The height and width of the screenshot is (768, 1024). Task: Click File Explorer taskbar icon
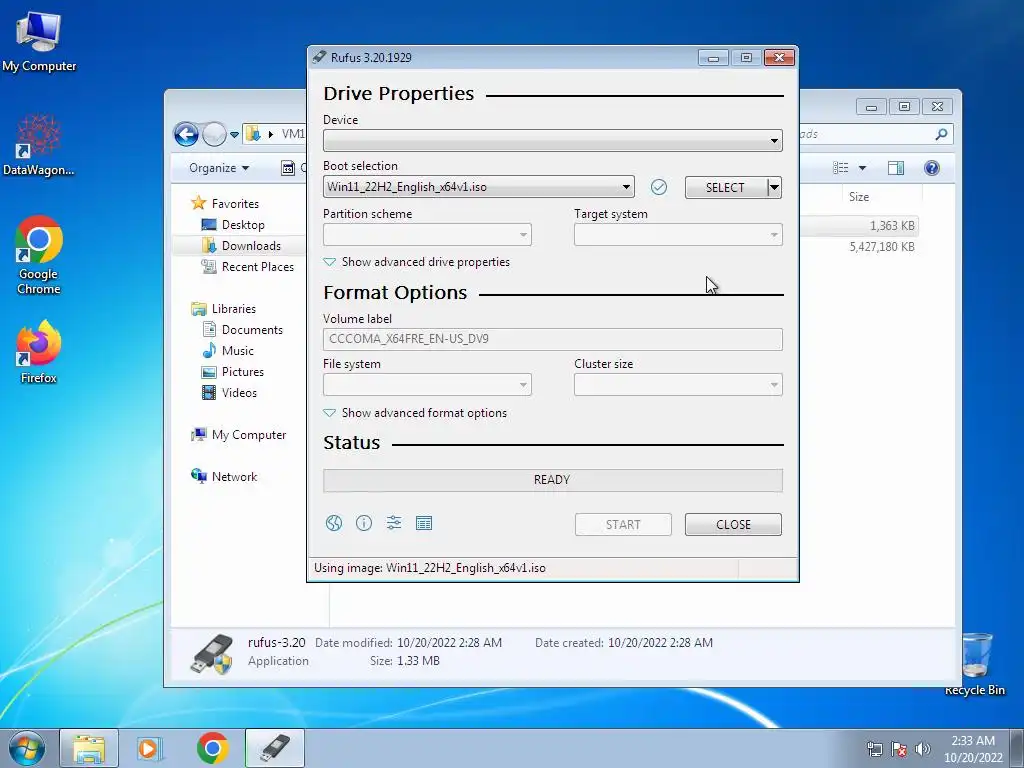click(x=89, y=748)
